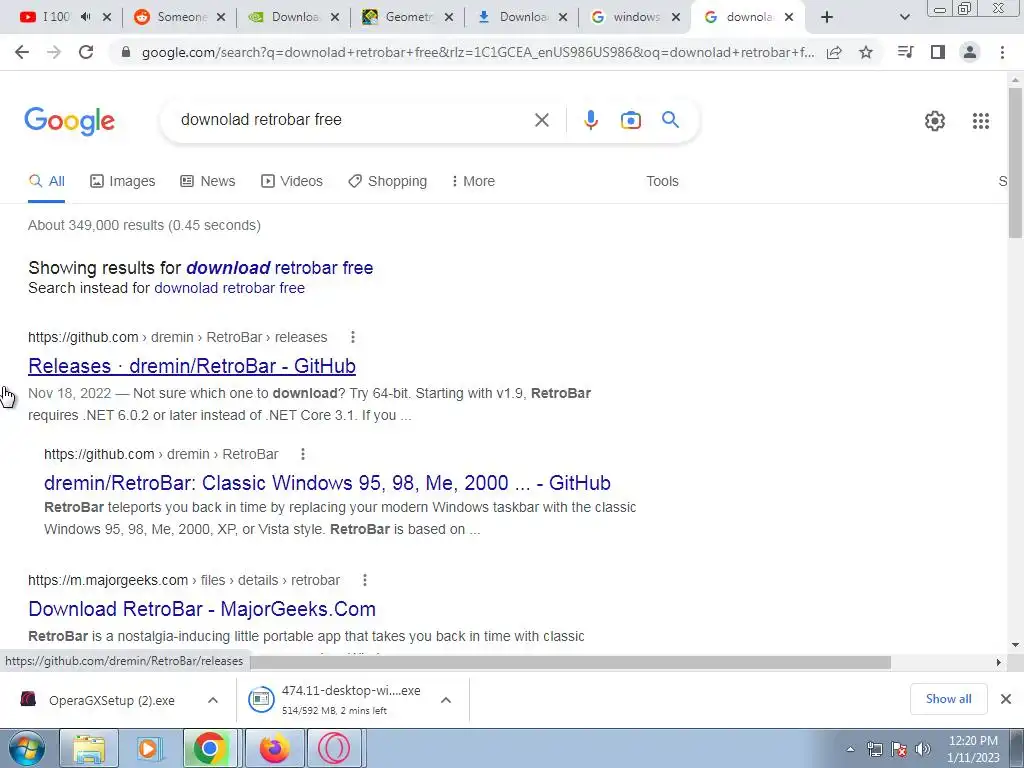Search by image camera icon
Image resolution: width=1024 pixels, height=768 pixels.
point(630,120)
